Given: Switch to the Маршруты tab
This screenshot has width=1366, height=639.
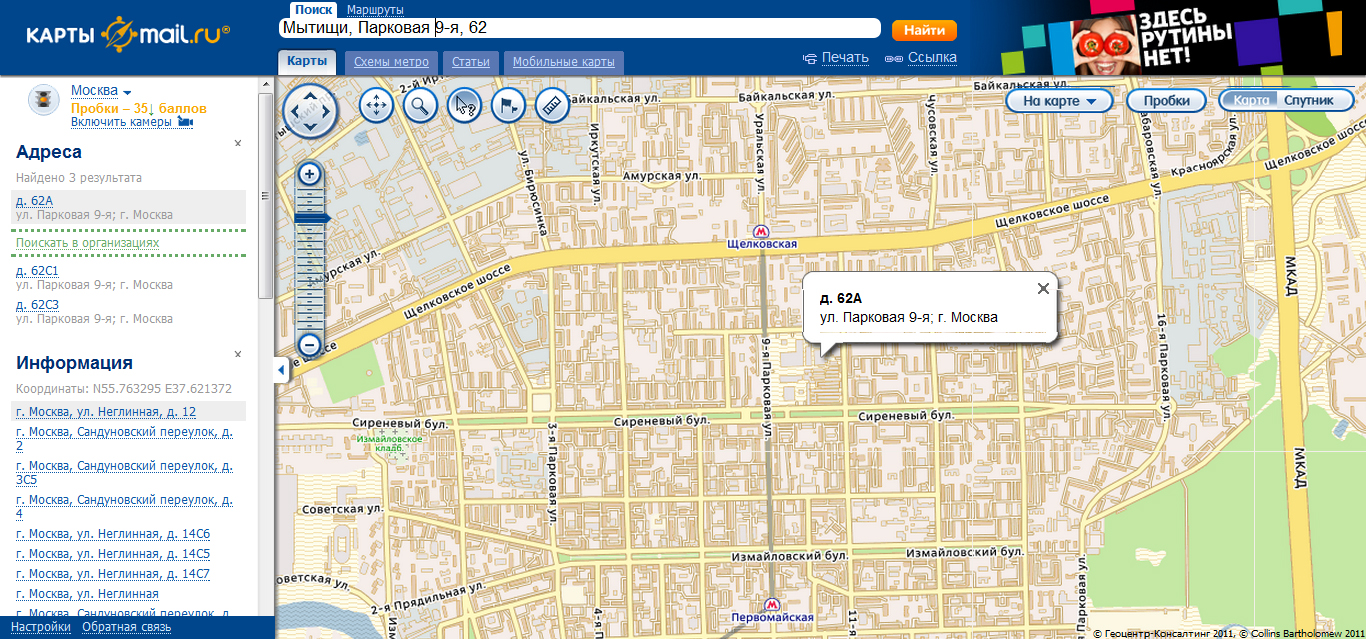Looking at the screenshot, I should (375, 9).
